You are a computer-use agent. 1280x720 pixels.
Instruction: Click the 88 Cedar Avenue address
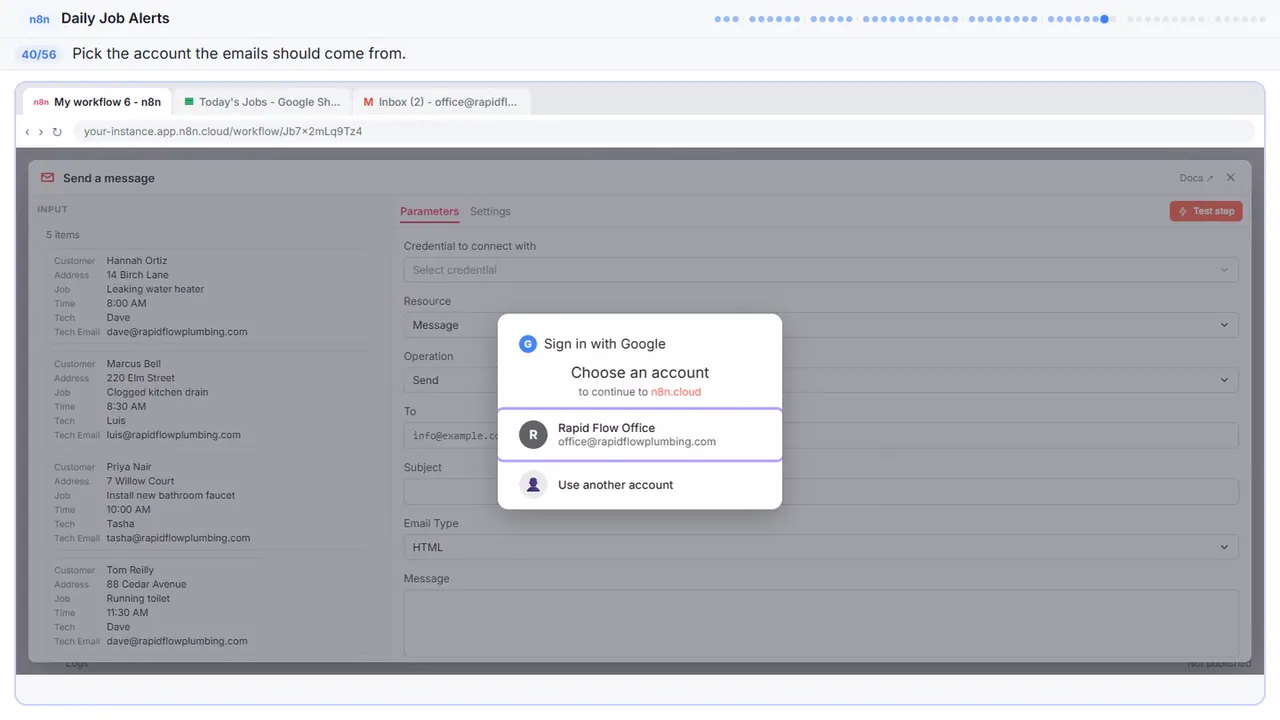point(147,584)
